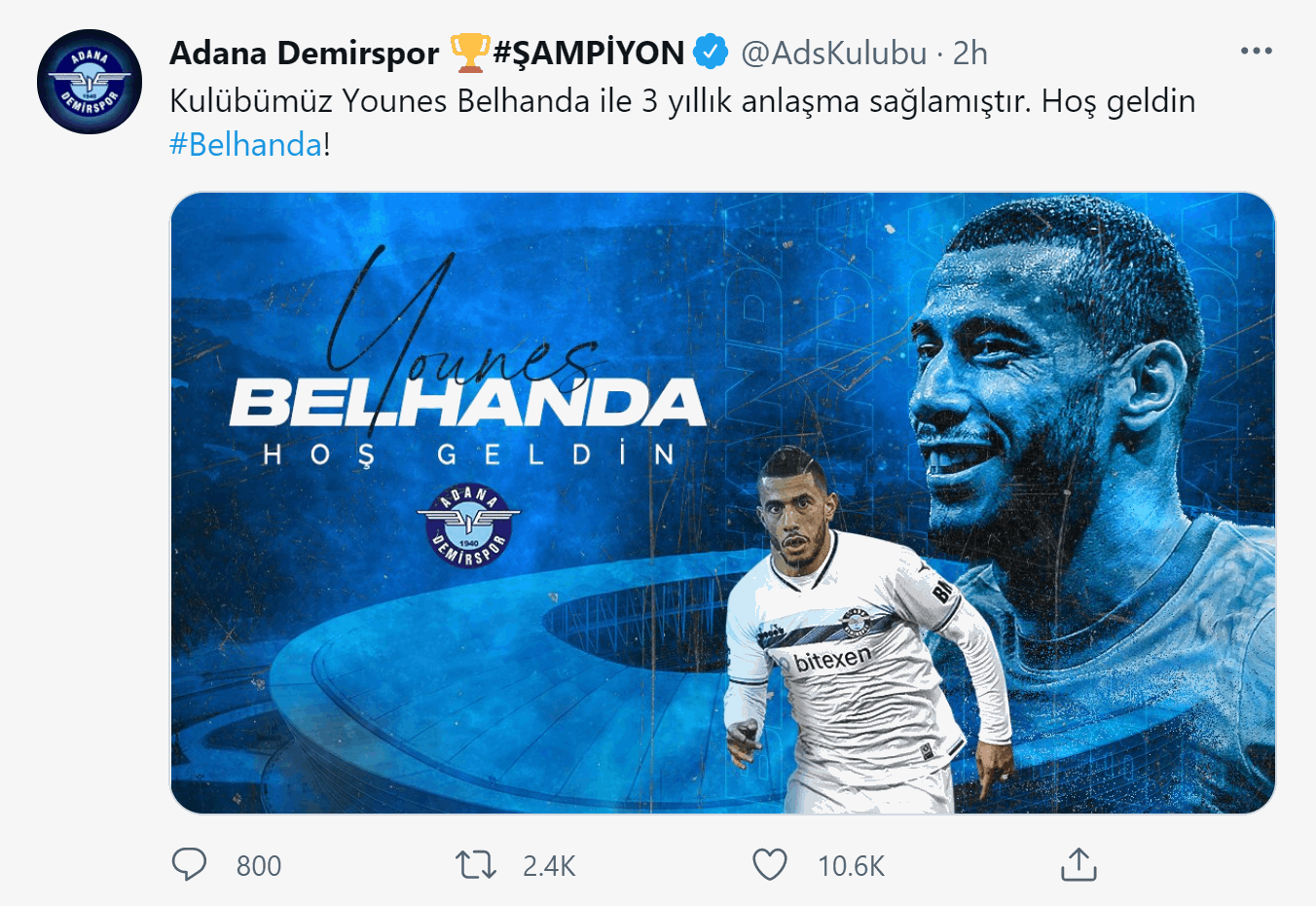Click the trophy emoji in the display name
Image resolution: width=1316 pixels, height=906 pixels.
coord(469,53)
